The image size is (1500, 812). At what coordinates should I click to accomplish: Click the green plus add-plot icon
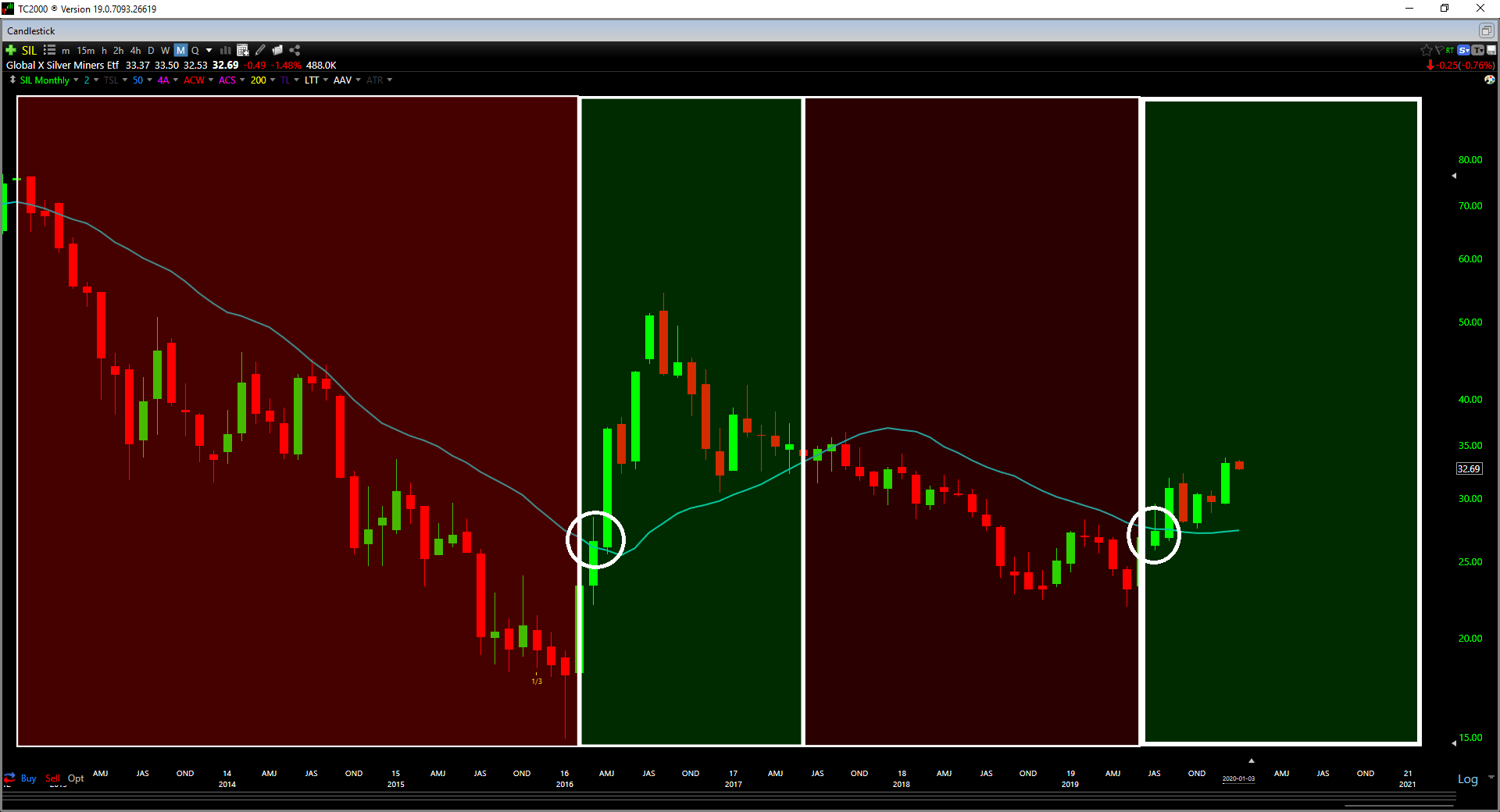(11, 50)
